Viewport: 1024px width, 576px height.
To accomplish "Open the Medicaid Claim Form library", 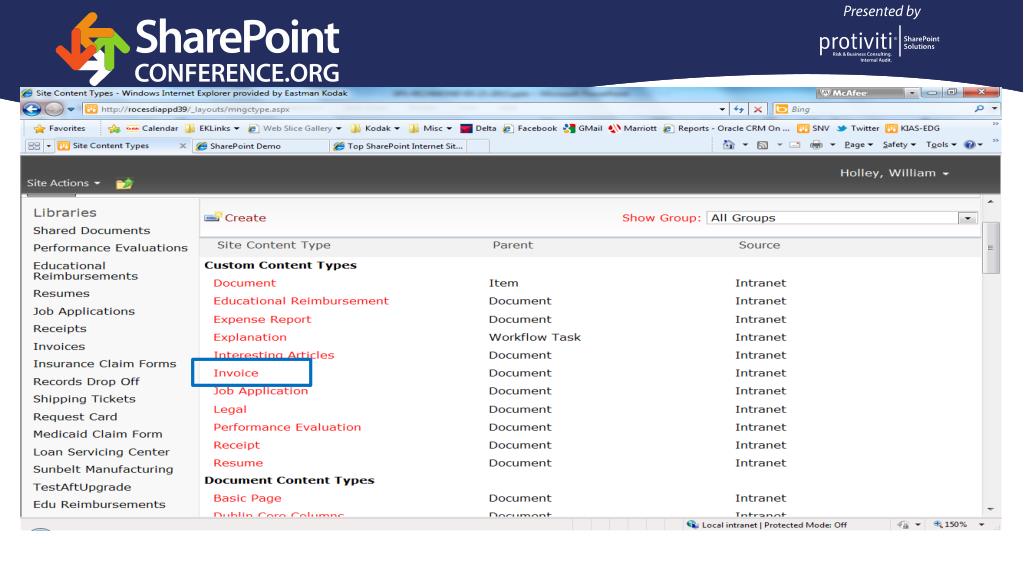I will pos(98,434).
